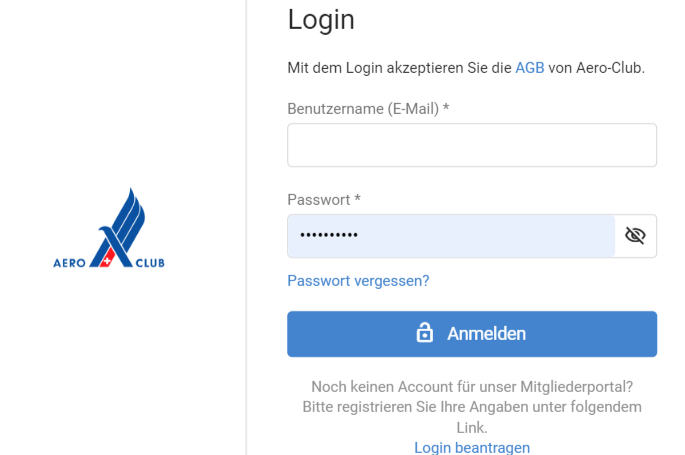
Task: Click the Benutzername (E-Mail) field label
Action: pos(368,109)
